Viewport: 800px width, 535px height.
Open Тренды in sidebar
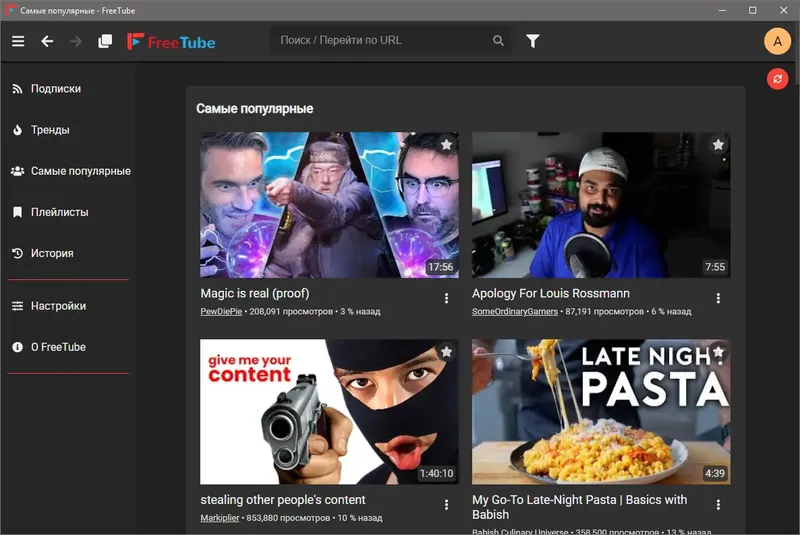(x=68, y=130)
